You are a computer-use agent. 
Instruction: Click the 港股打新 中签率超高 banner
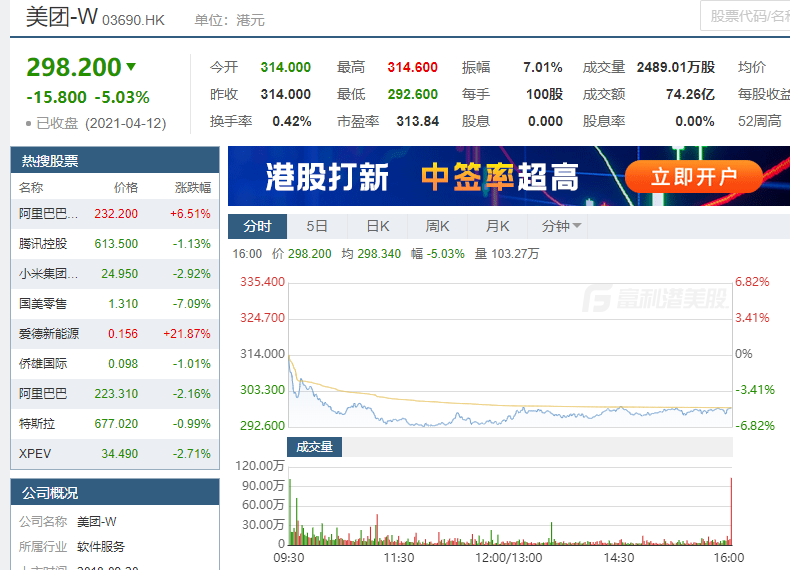pyautogui.click(x=509, y=176)
